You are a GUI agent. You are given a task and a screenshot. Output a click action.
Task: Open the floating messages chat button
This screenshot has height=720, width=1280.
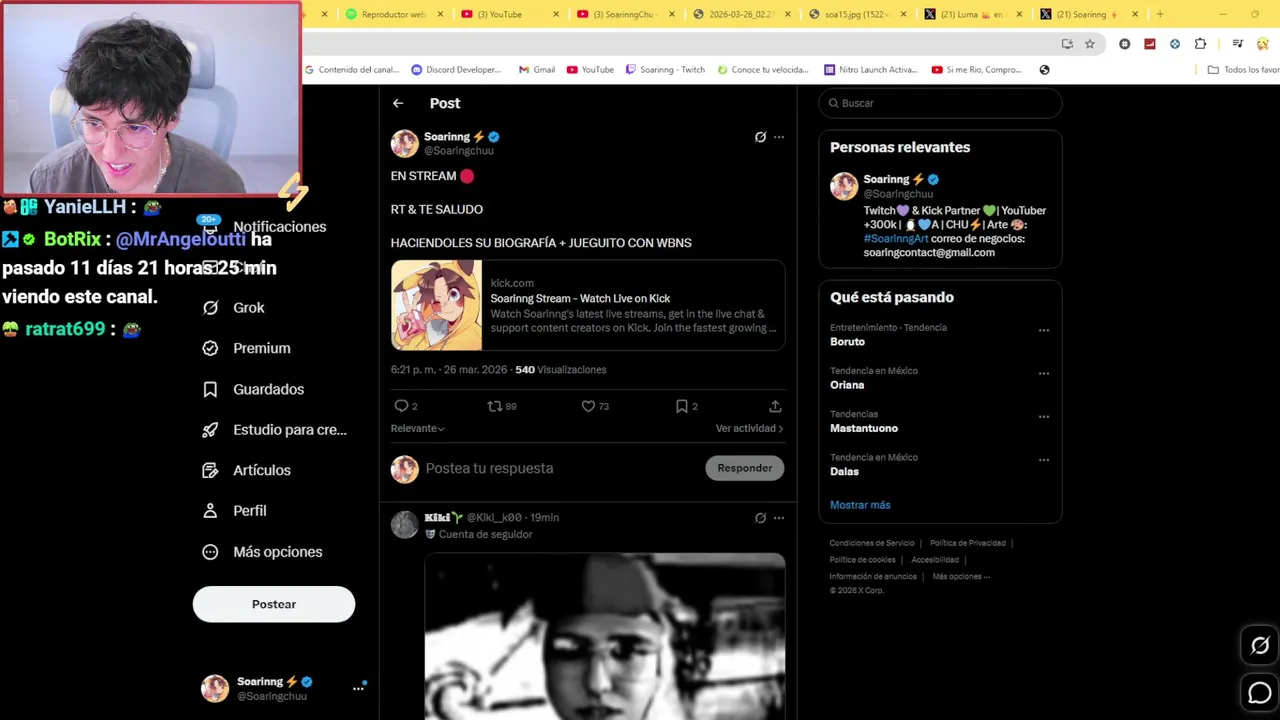(1260, 692)
